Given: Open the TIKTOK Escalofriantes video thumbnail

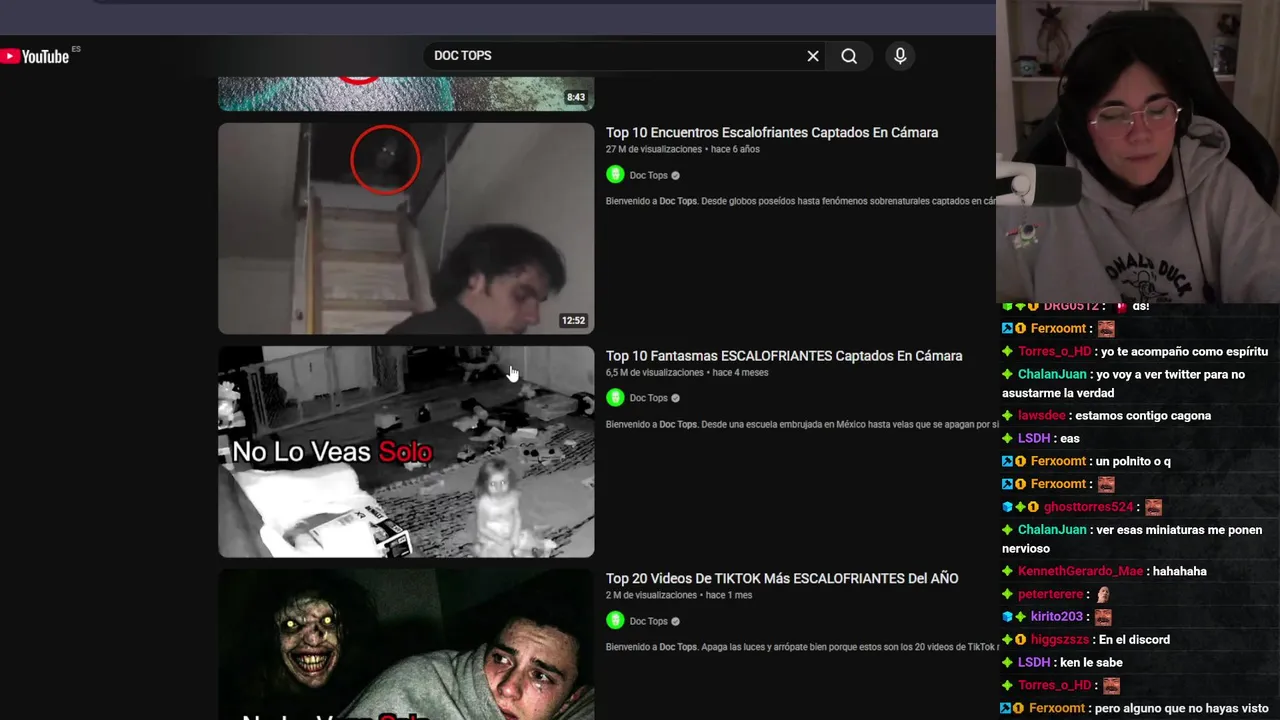Looking at the screenshot, I should pos(406,644).
